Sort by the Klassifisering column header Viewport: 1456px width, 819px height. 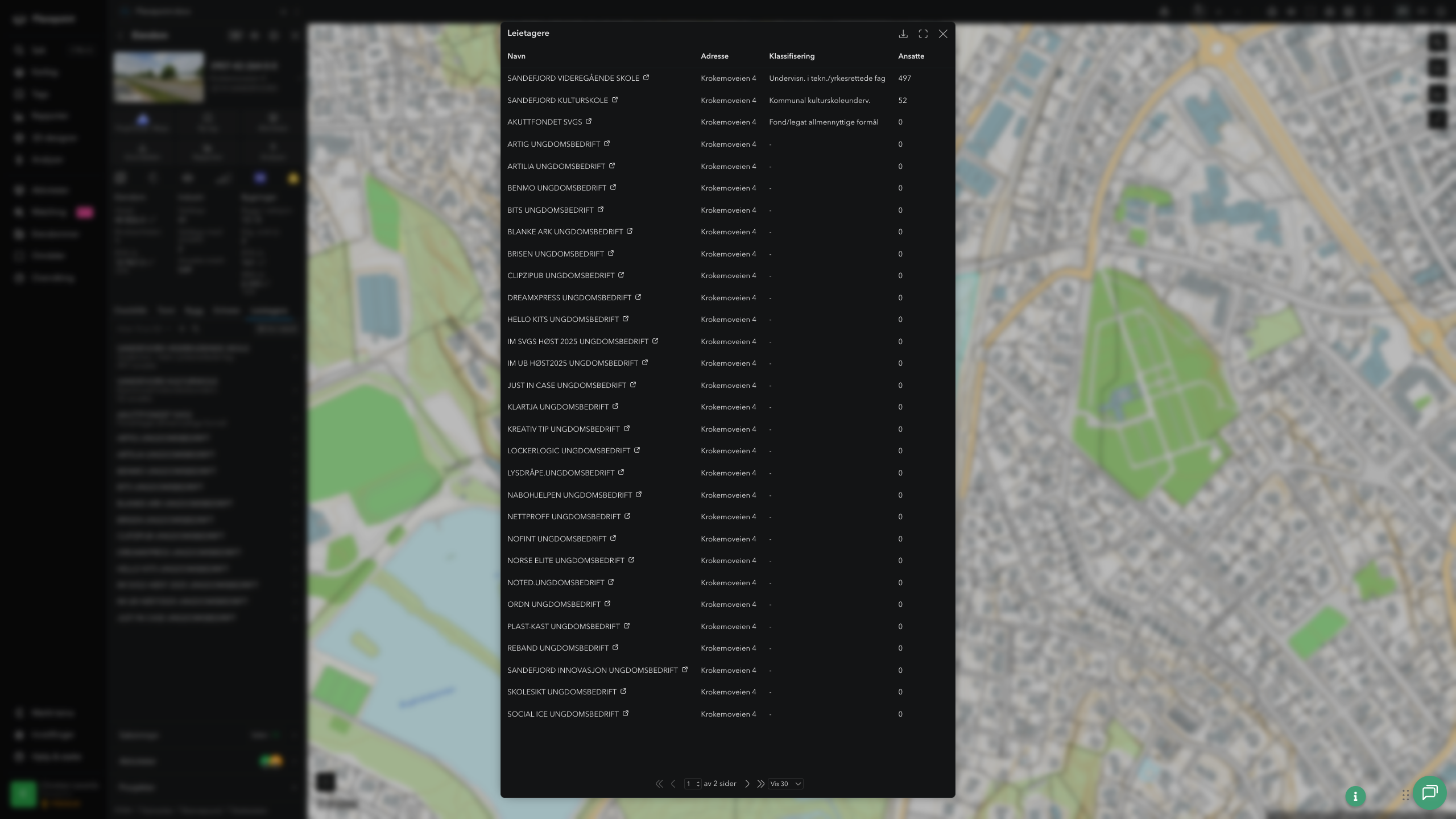(x=792, y=56)
